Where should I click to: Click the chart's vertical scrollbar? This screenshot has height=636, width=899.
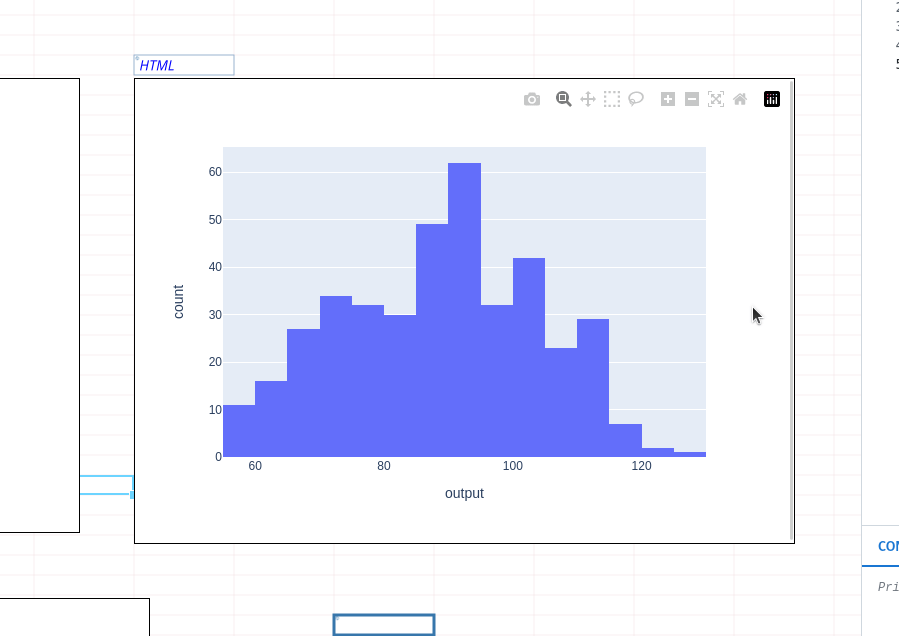[x=791, y=310]
